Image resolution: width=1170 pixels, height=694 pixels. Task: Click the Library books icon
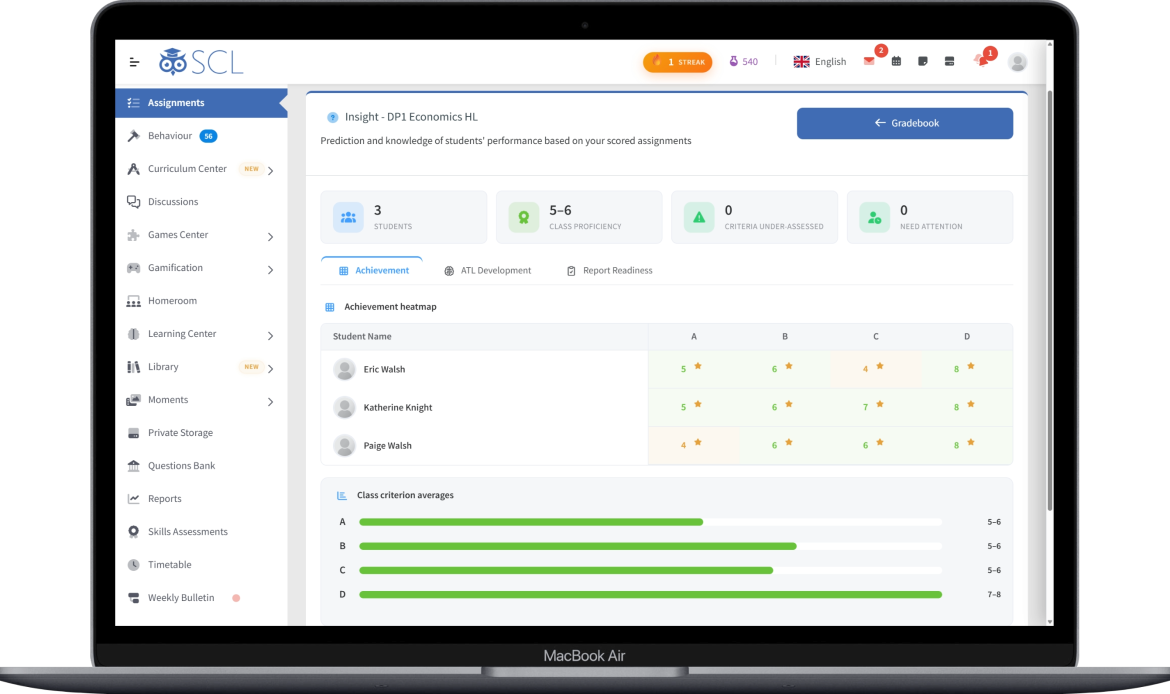[134, 366]
